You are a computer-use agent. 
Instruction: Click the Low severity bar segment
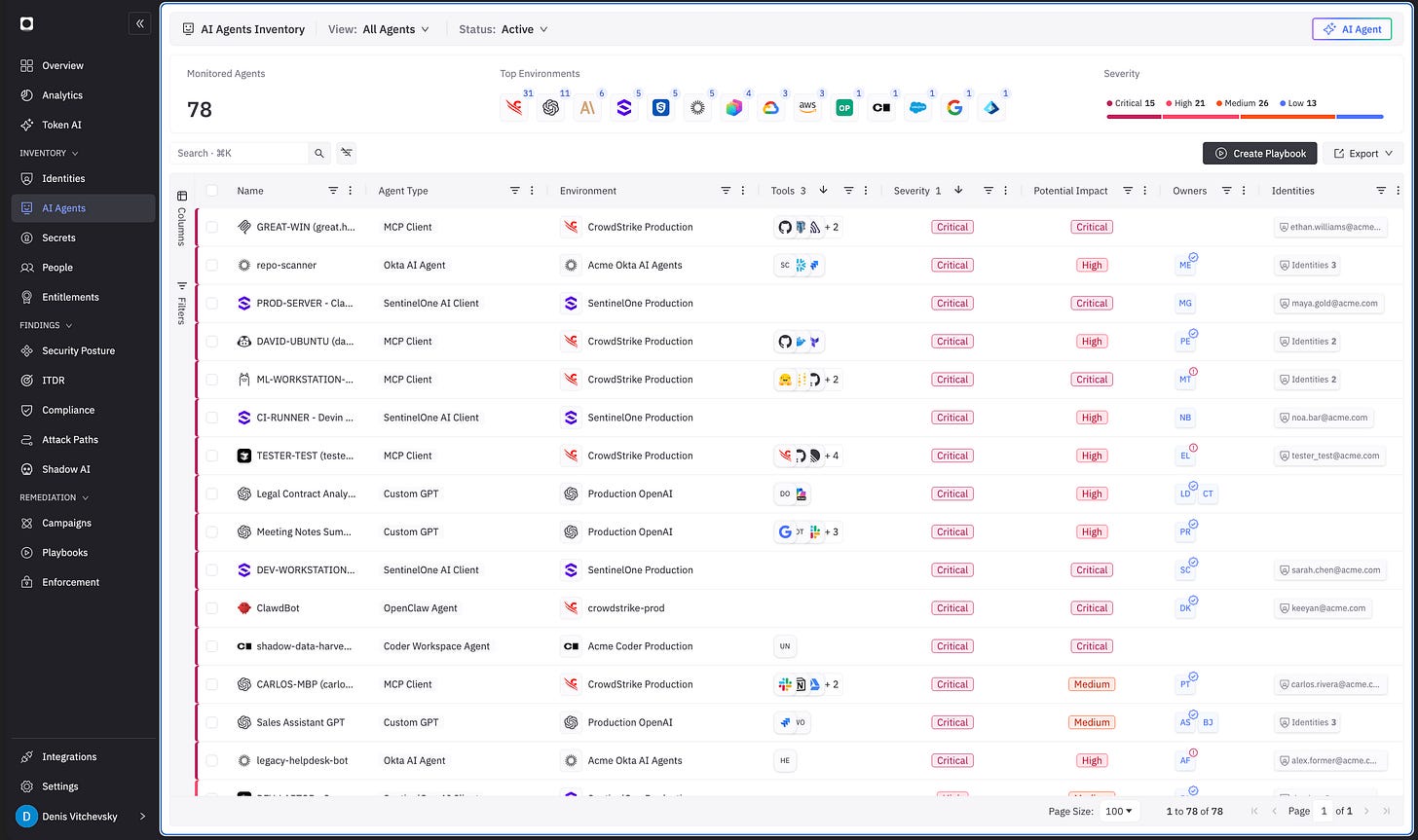(x=1360, y=117)
